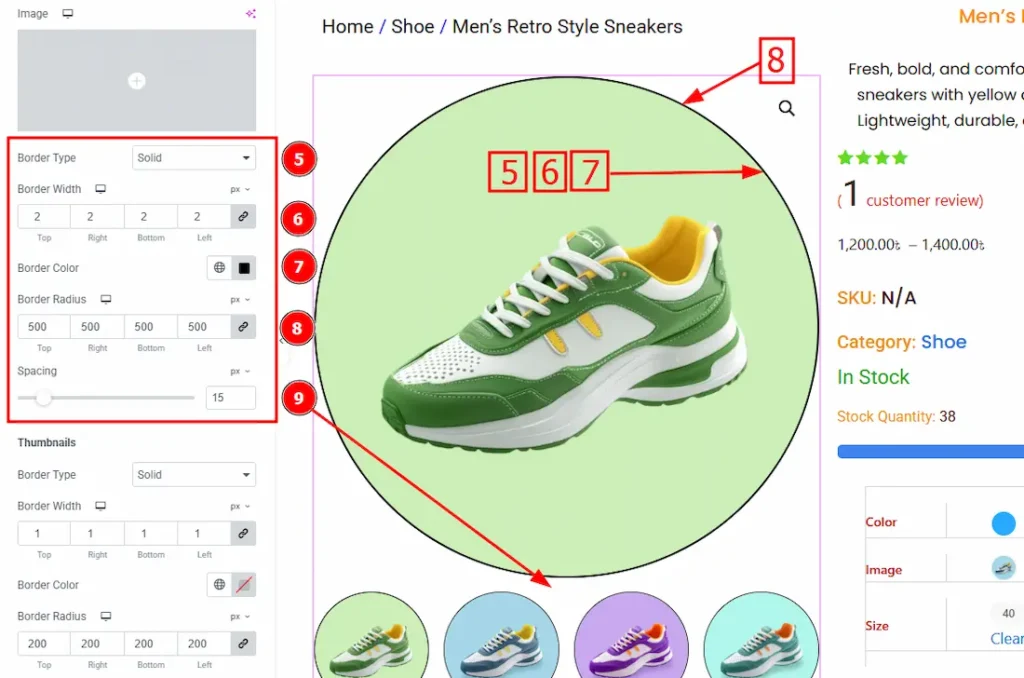Toggle linked values for Image Border Width
1024x678 pixels.
pos(243,217)
